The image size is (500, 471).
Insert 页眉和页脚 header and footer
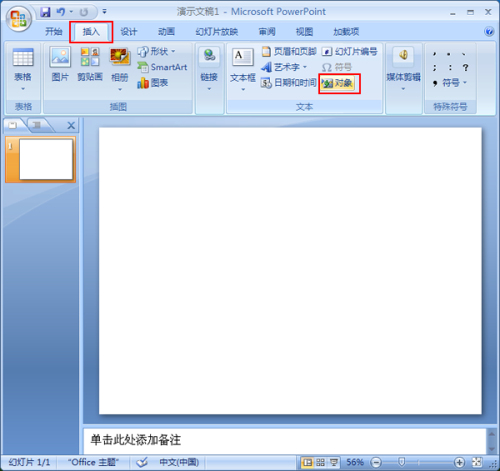[289, 51]
